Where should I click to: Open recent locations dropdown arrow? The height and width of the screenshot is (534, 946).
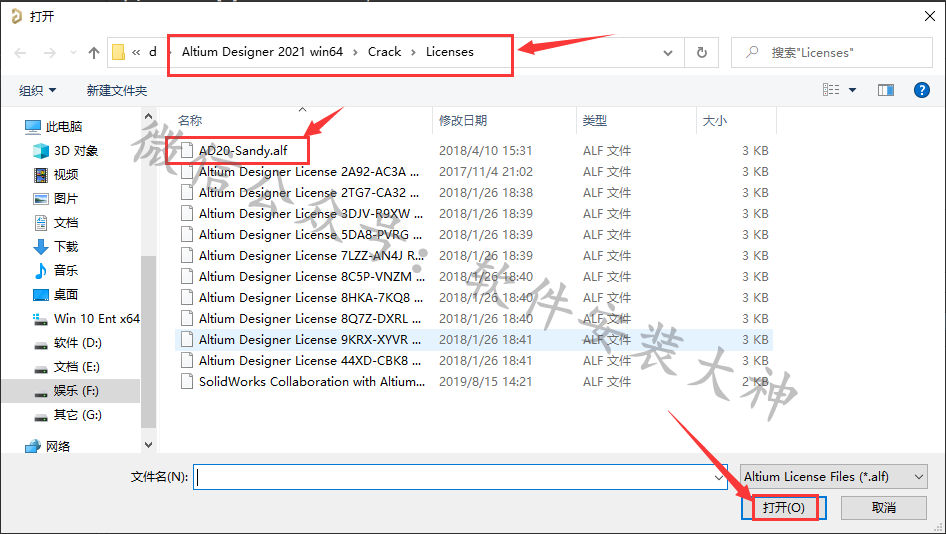73,53
